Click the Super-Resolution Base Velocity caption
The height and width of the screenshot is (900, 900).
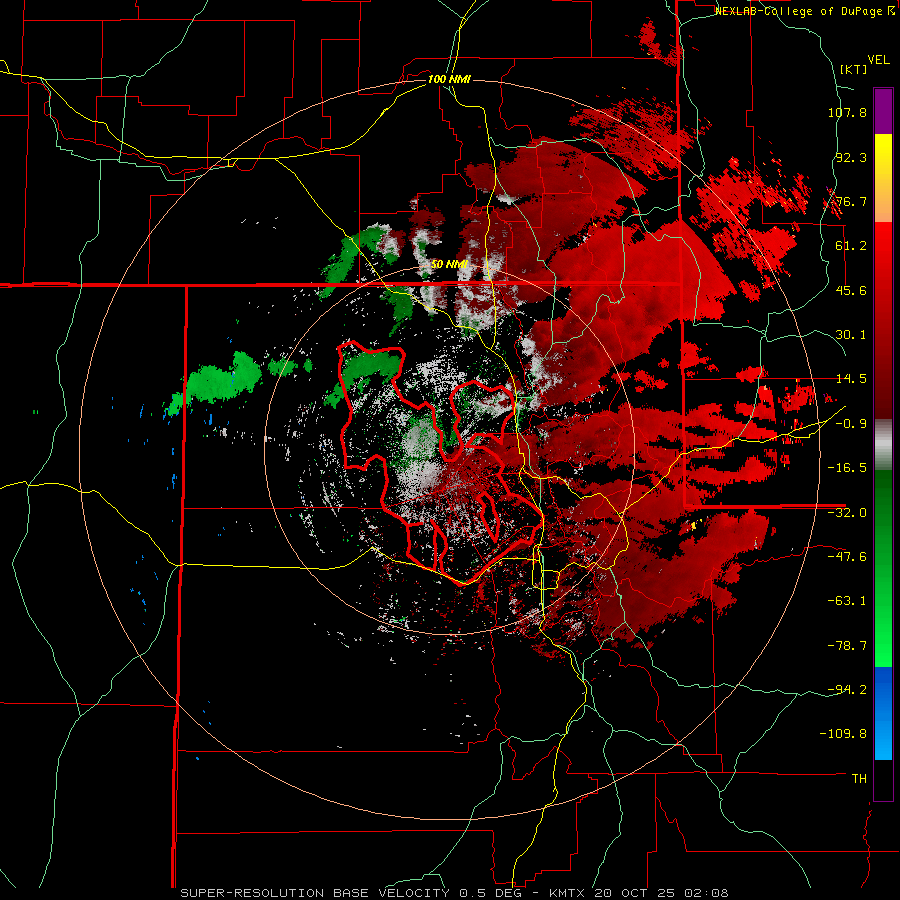pos(454,893)
